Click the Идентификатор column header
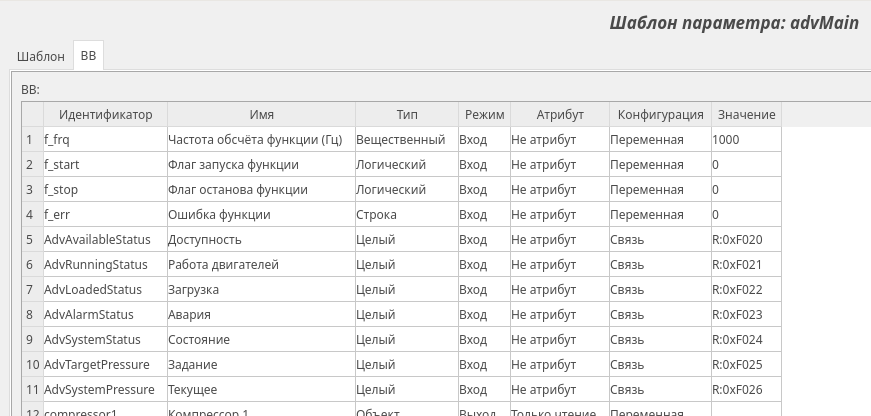The image size is (871, 416). tap(105, 115)
